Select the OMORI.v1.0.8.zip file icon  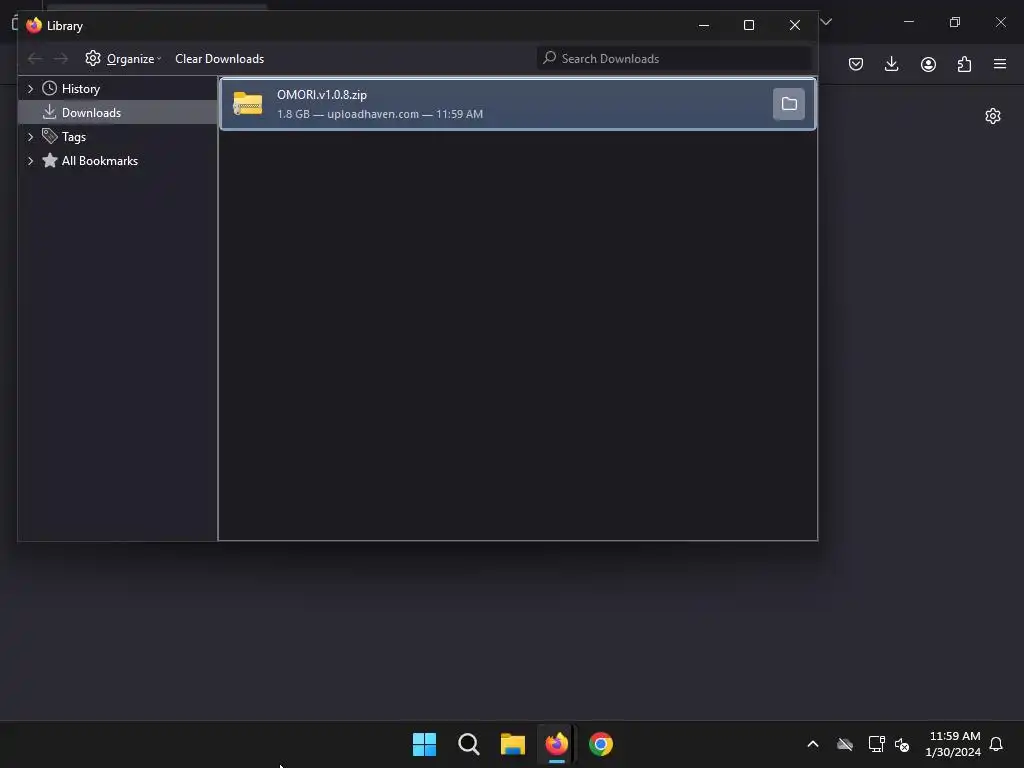tap(248, 104)
